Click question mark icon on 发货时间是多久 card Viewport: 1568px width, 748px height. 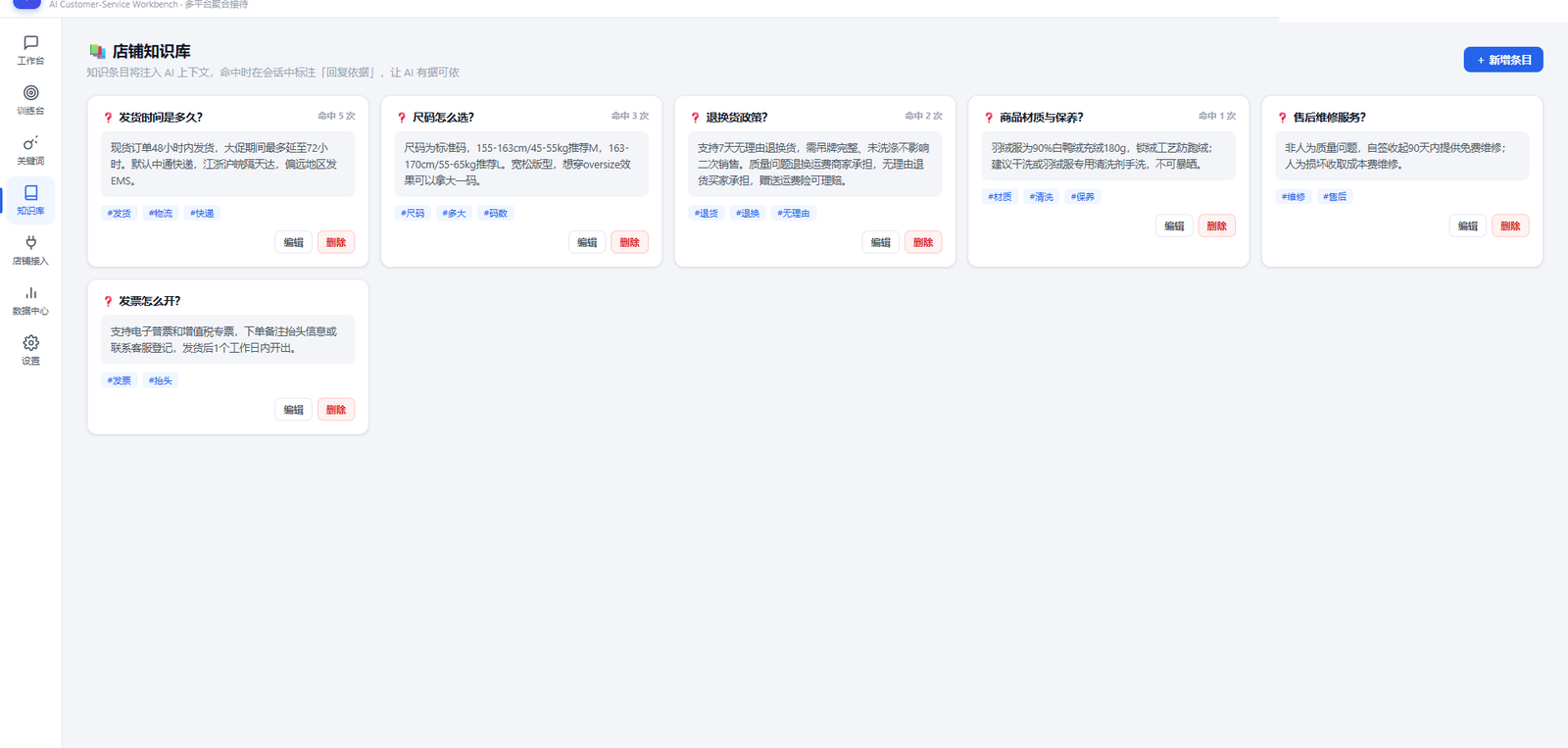pos(108,118)
